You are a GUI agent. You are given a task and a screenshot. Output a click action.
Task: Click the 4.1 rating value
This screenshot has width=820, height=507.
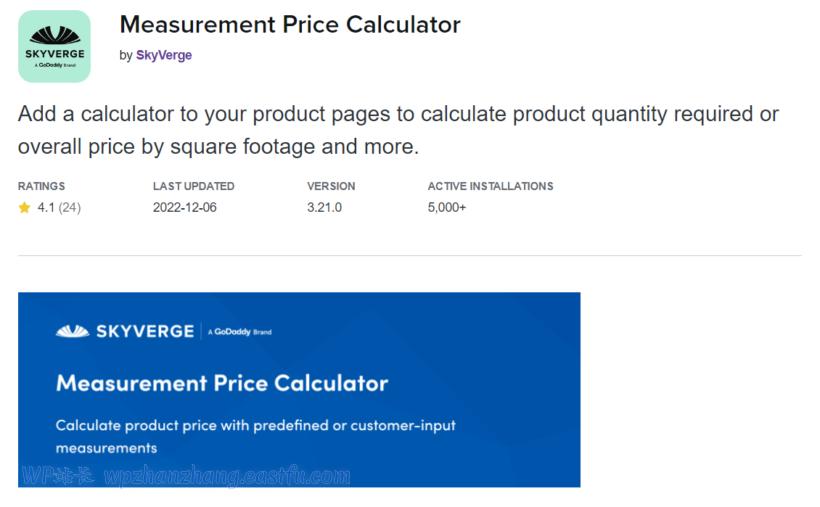point(45,208)
